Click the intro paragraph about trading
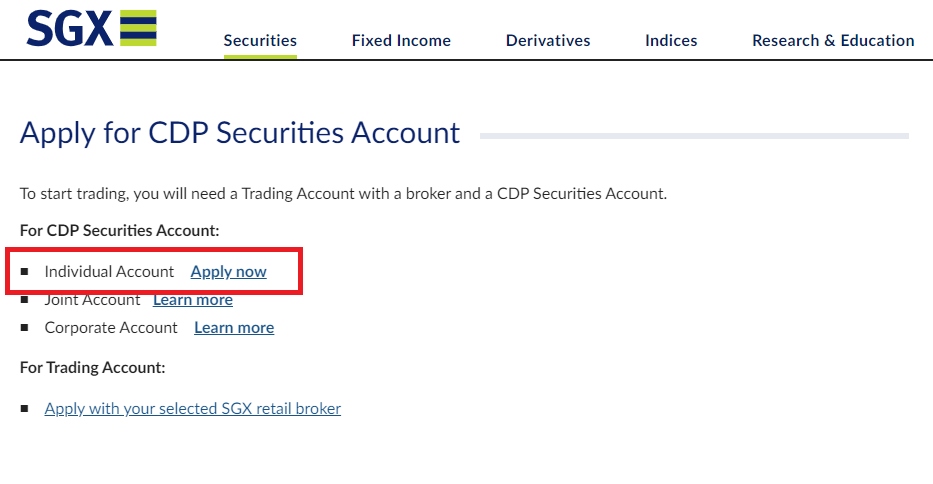 click(343, 194)
